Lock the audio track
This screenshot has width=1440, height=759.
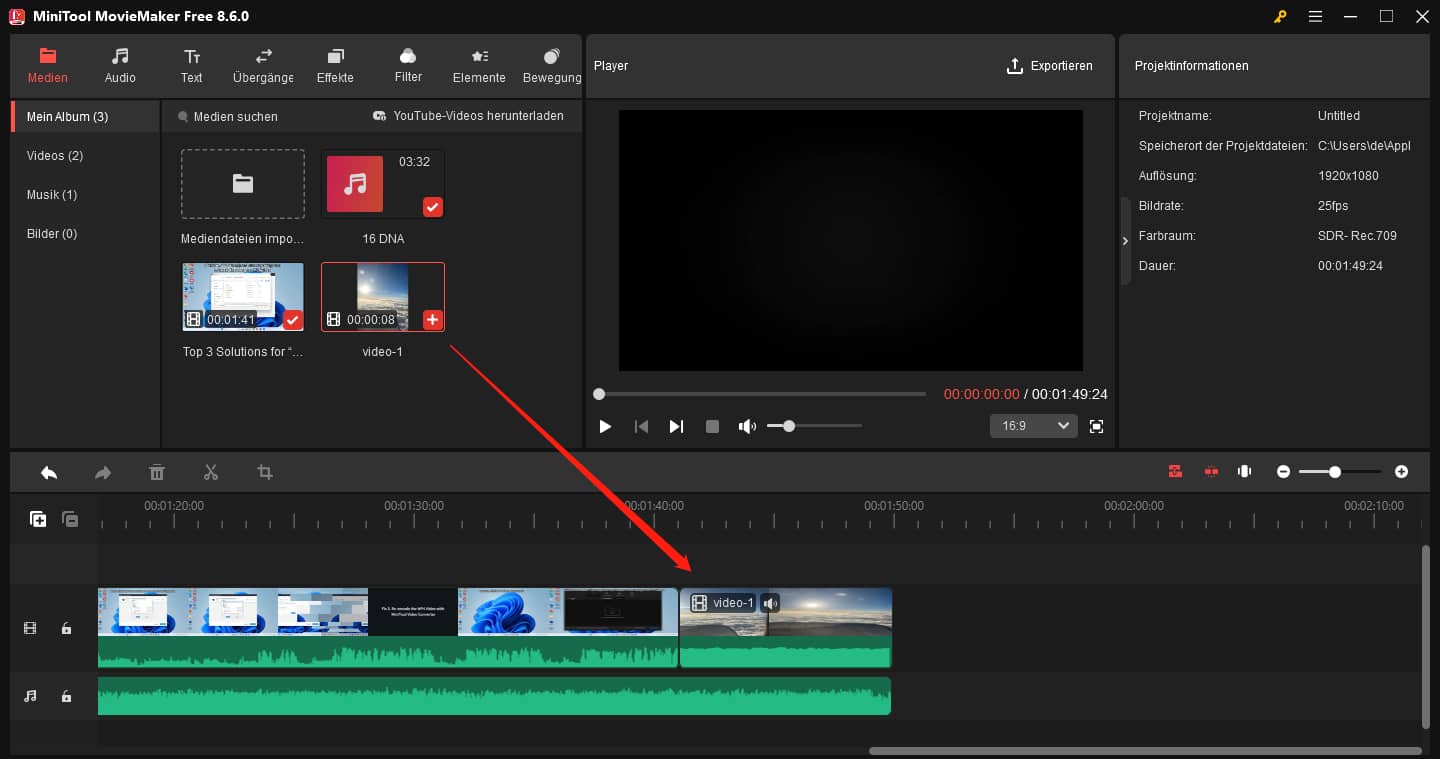[x=66, y=696]
